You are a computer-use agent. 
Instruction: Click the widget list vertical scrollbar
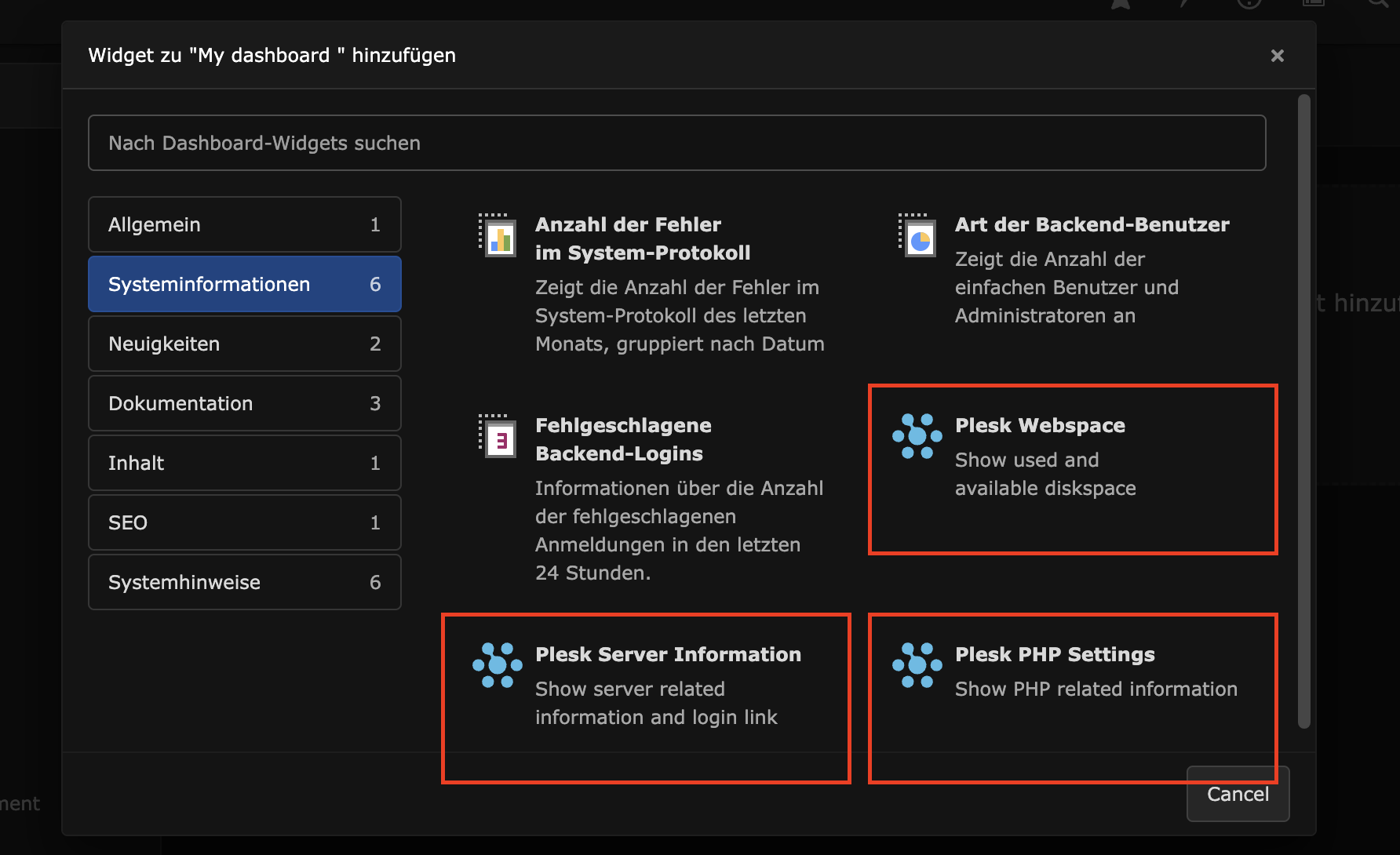pyautogui.click(x=1304, y=411)
